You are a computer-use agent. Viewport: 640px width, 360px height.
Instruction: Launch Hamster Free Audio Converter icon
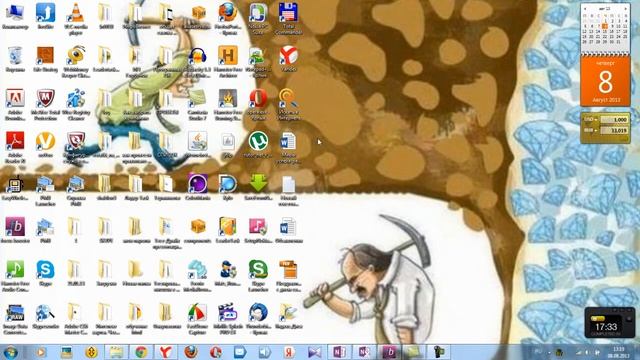15,276
